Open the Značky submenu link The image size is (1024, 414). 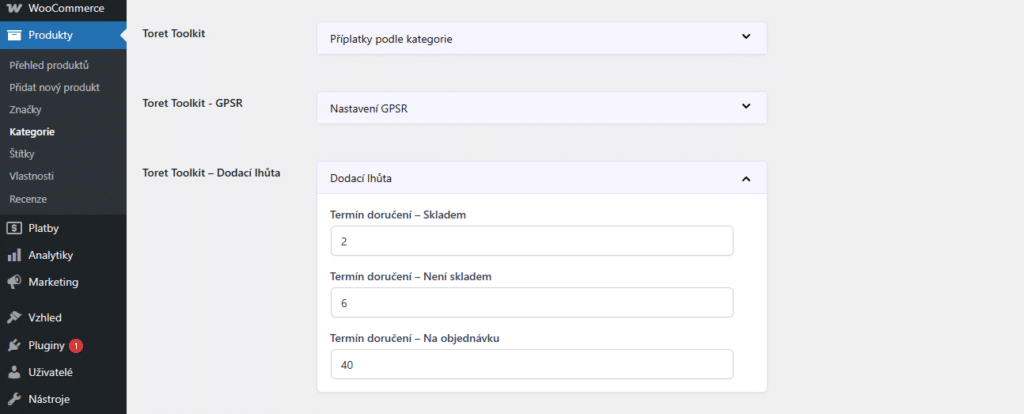tap(25, 110)
